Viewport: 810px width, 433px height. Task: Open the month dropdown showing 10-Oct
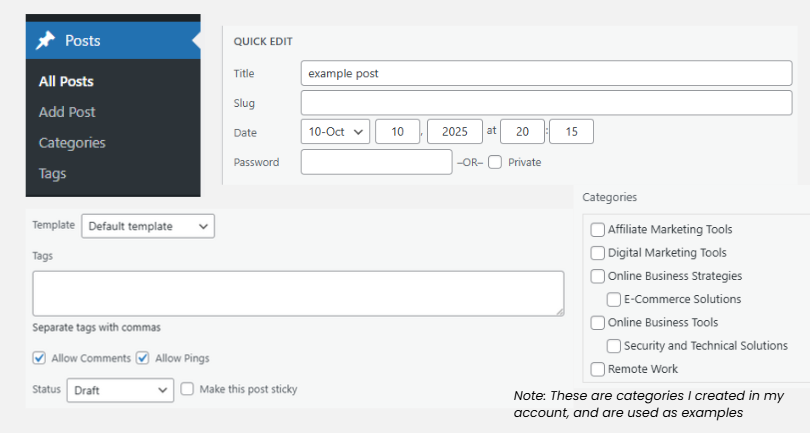pyautogui.click(x=335, y=132)
